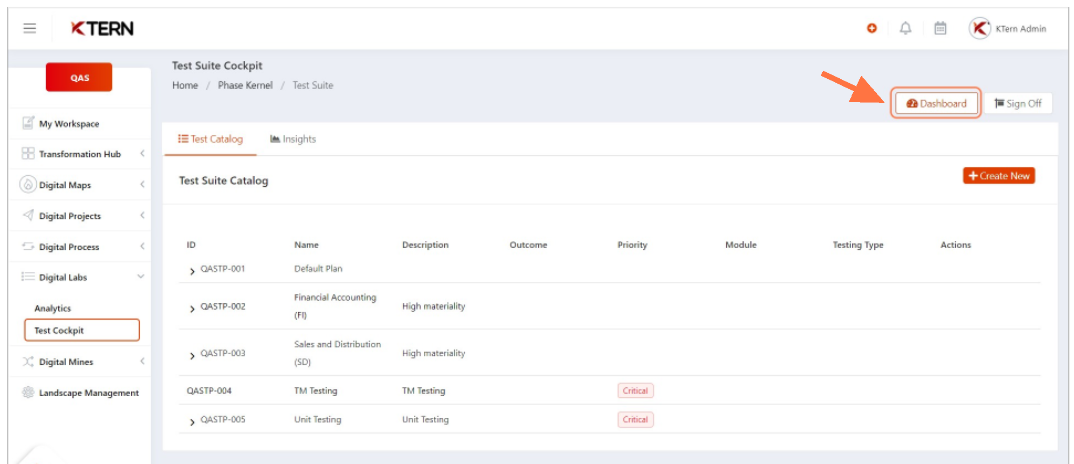Click the Critical badge for TM Testing
Screen dimensions: 1074x464
point(636,391)
